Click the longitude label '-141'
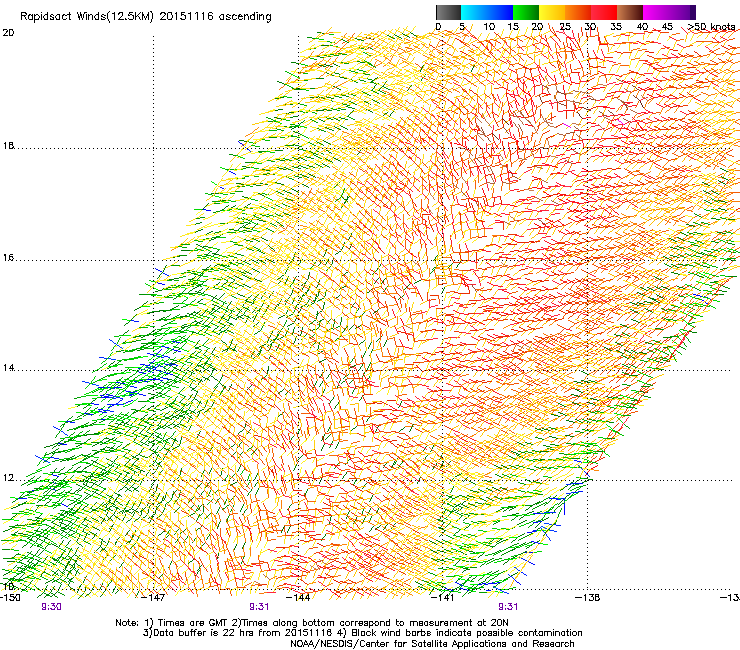Viewport: 740px width, 650px height. coord(443,598)
